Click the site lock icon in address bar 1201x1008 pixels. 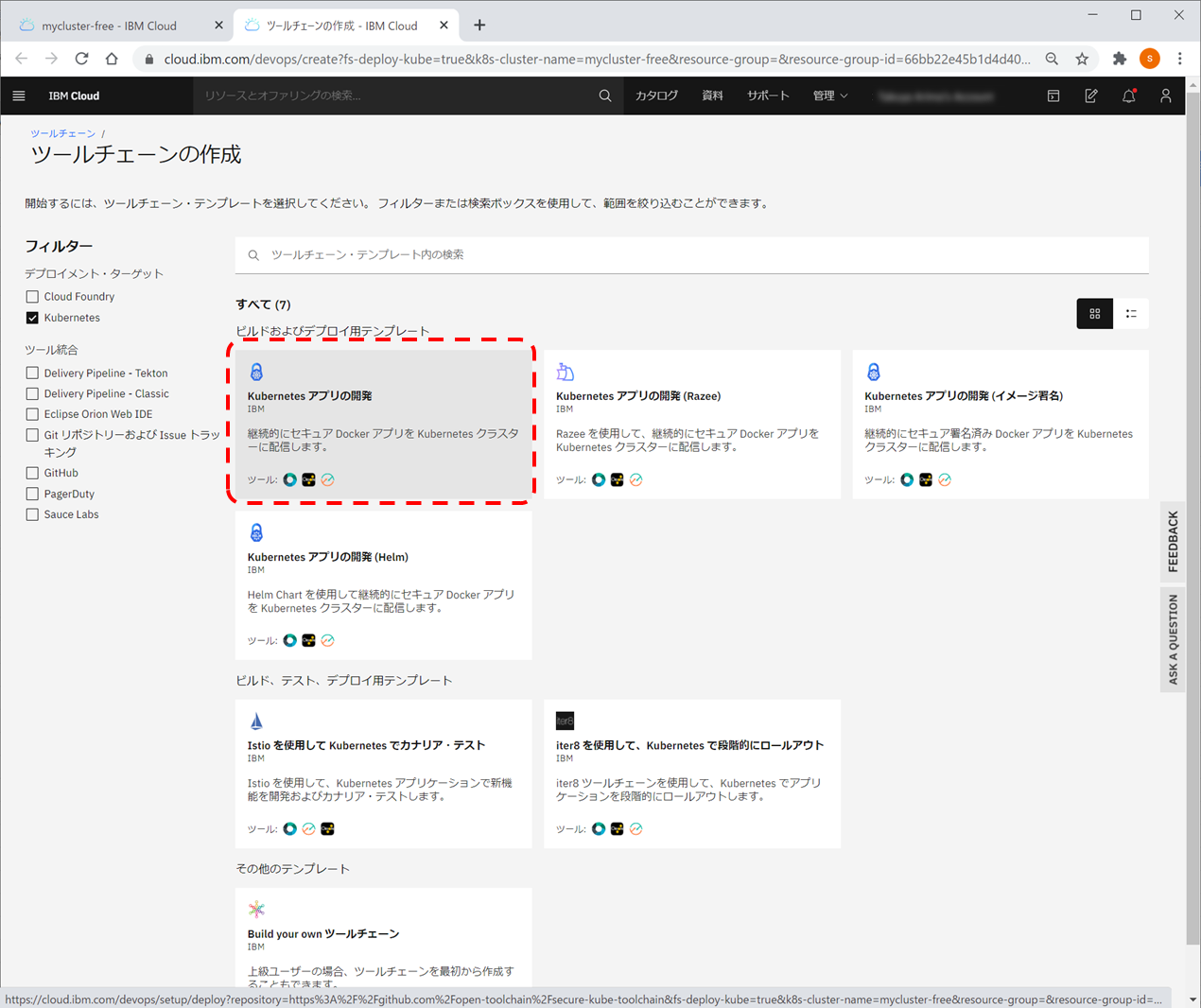click(x=148, y=60)
